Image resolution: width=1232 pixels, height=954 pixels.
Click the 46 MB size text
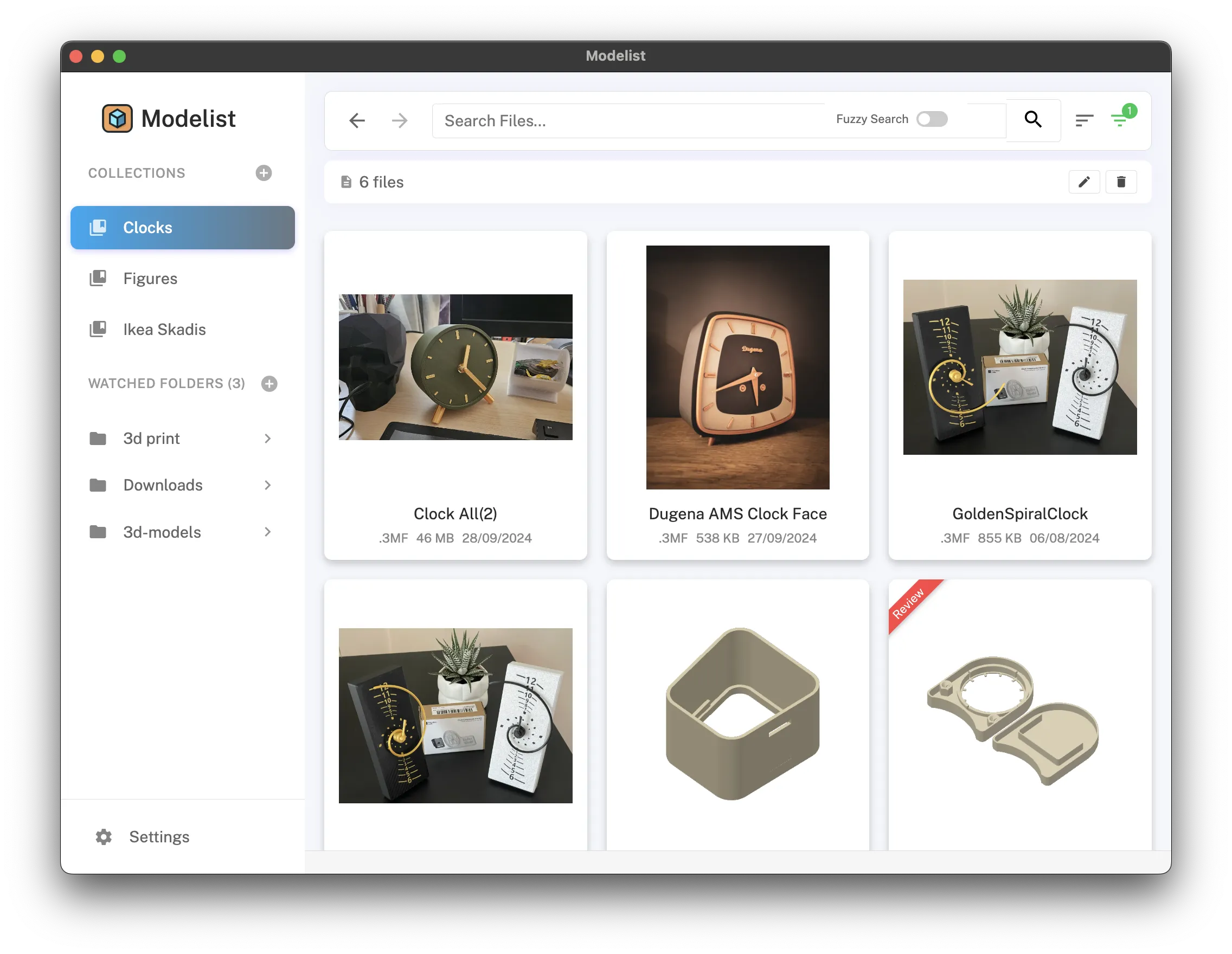click(x=435, y=538)
